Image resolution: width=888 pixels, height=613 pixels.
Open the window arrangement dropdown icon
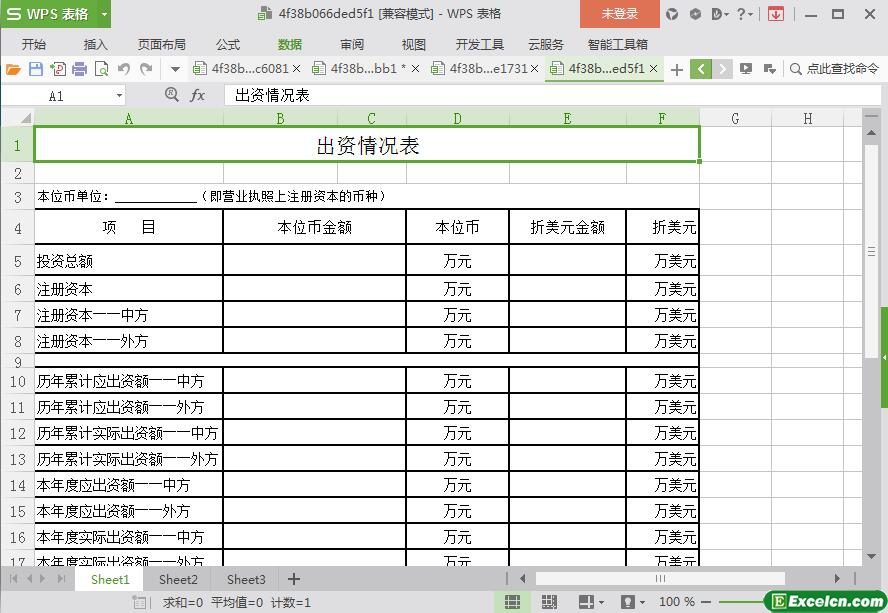coord(769,69)
